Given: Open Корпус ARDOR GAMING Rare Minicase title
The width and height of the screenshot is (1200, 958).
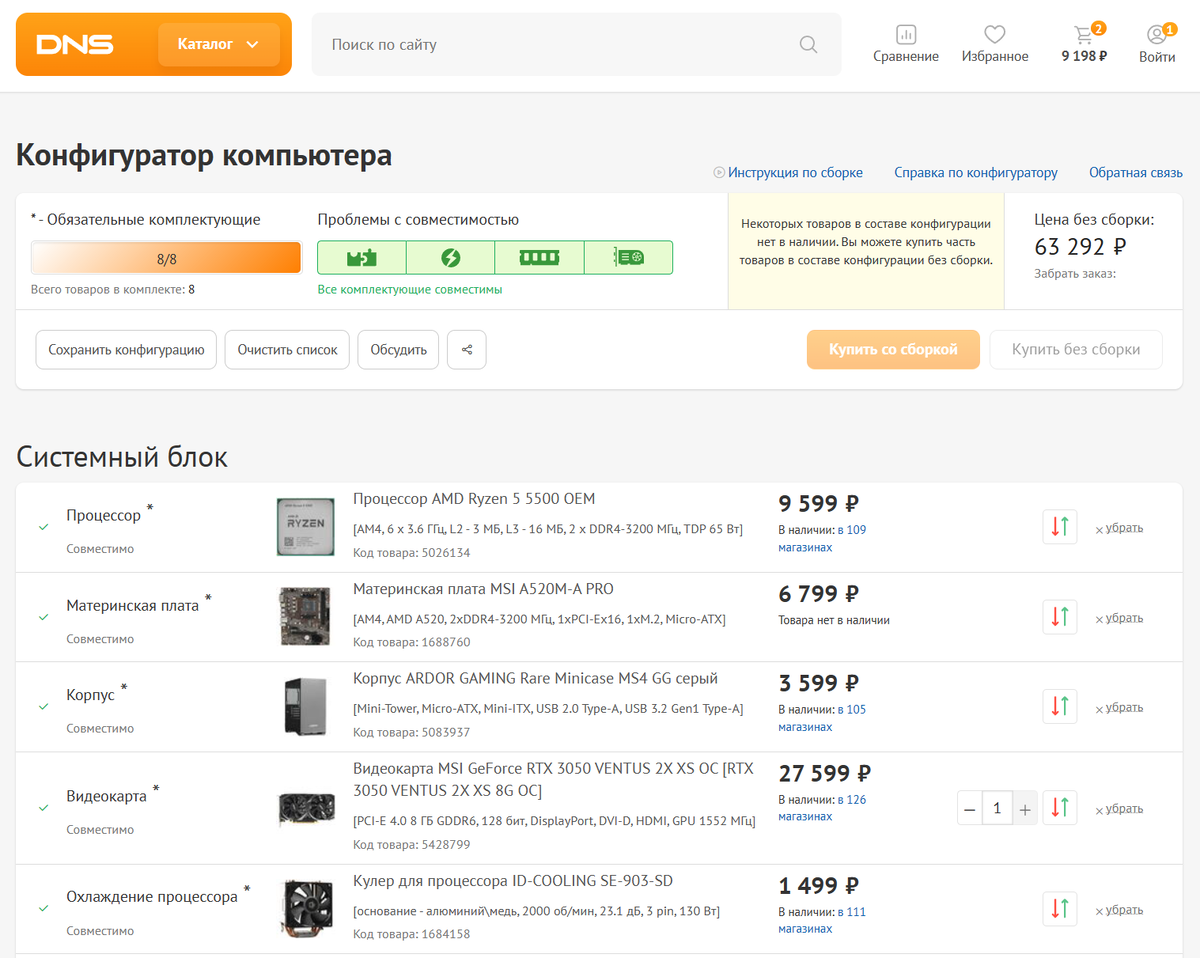Looking at the screenshot, I should 535,679.
